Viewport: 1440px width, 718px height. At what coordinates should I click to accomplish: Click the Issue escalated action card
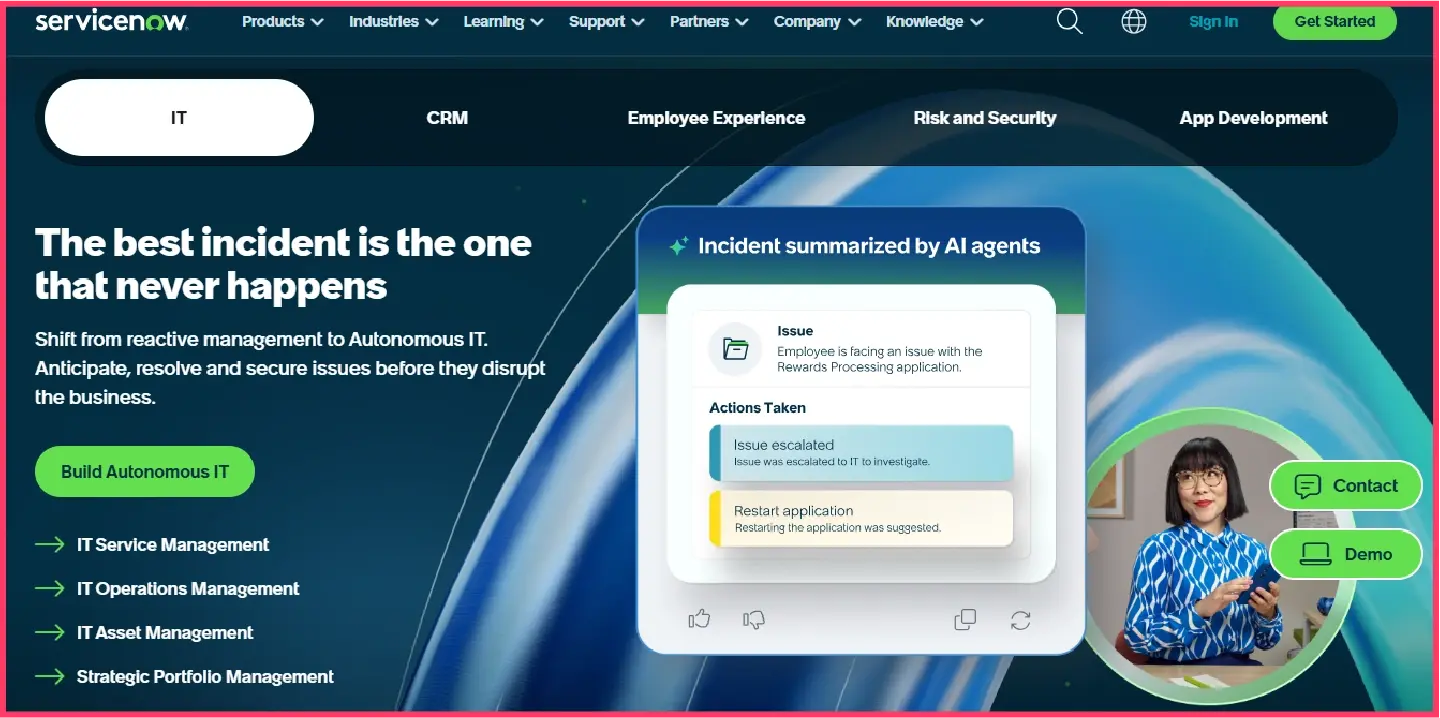point(861,453)
